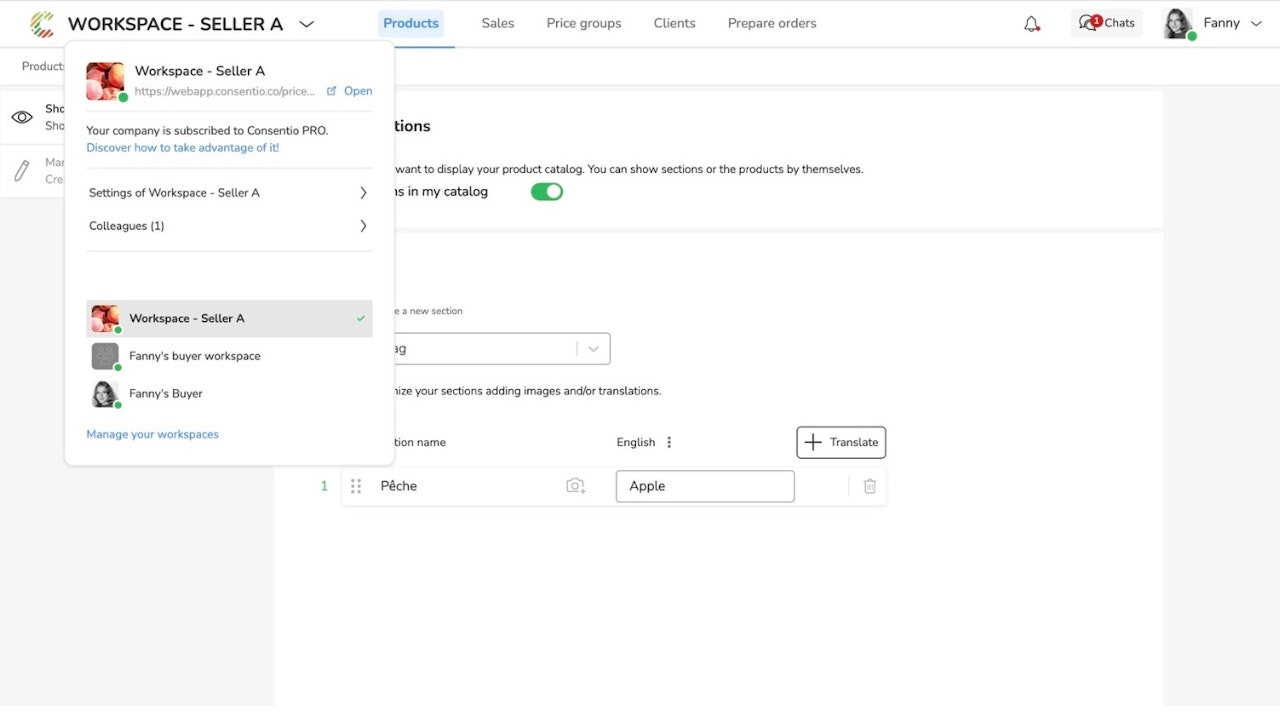Expand Settings of Workspace - Seller A
1280x716 pixels.
pyautogui.click(x=228, y=193)
